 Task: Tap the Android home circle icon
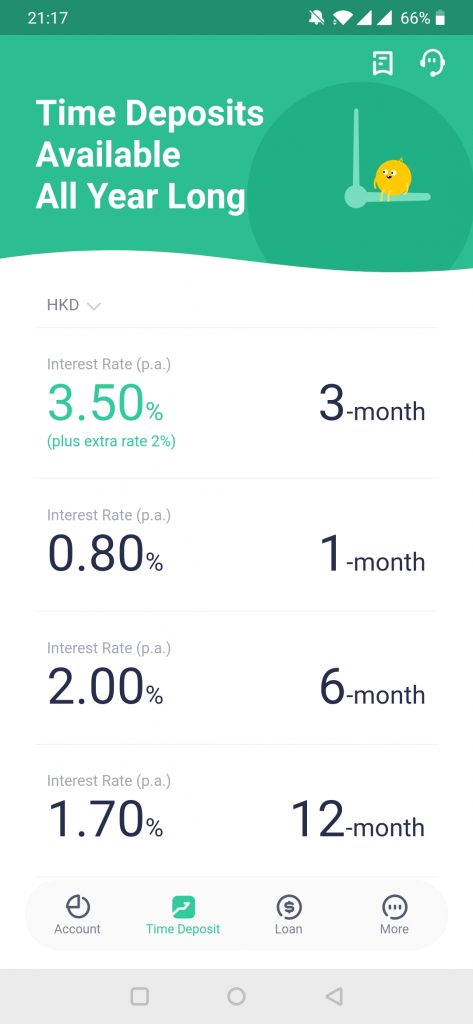pyautogui.click(x=236, y=996)
